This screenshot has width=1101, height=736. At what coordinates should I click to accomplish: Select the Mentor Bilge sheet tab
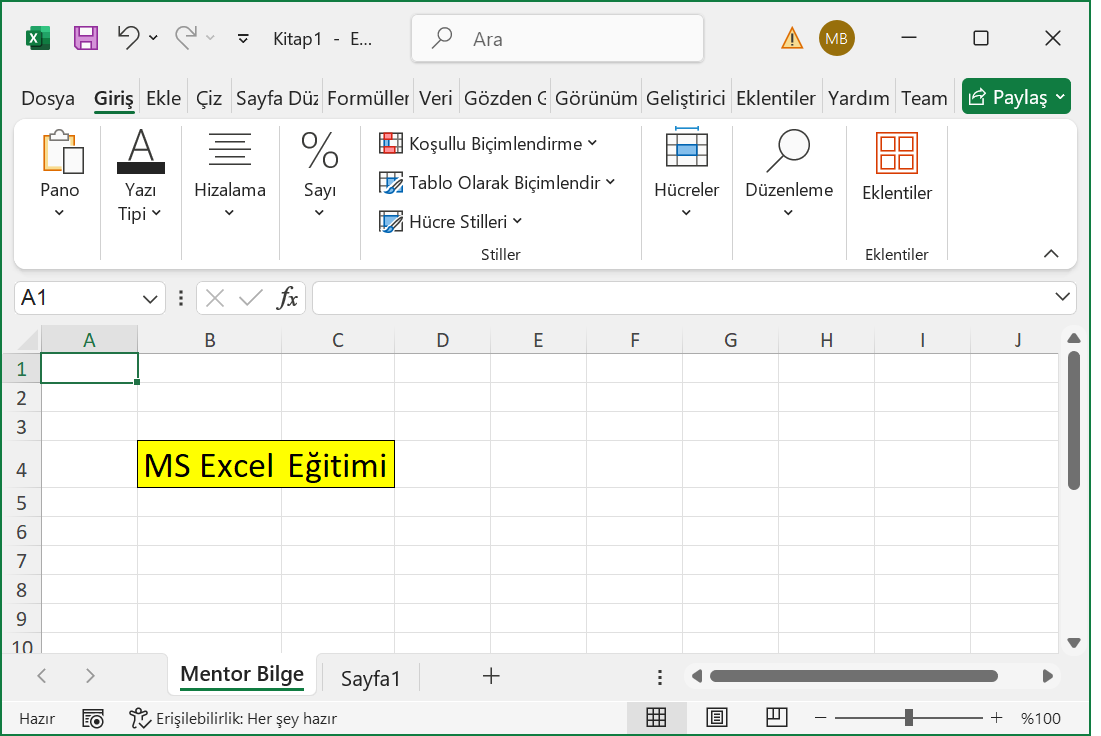[242, 675]
